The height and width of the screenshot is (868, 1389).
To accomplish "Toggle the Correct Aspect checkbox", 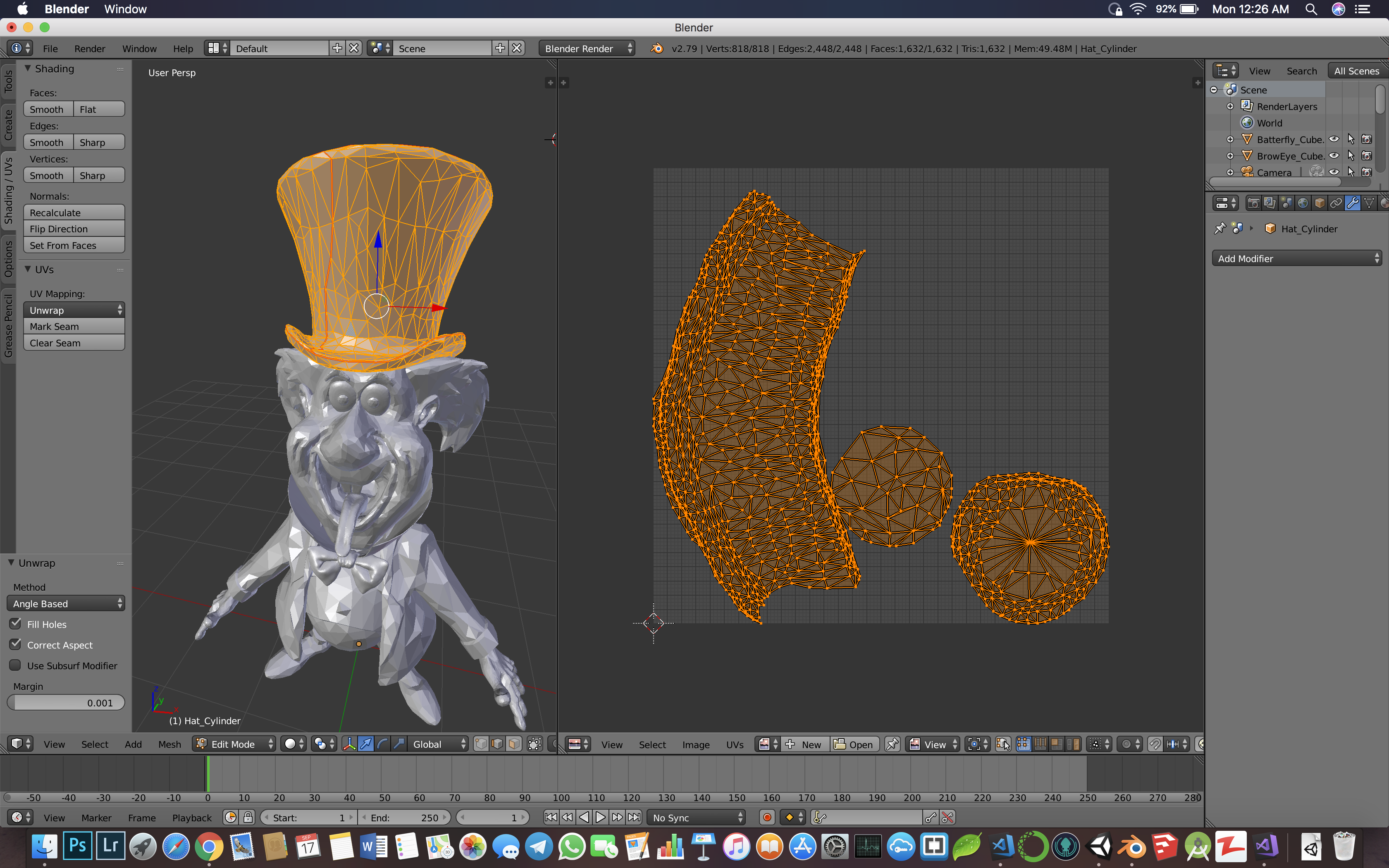I will [15, 645].
